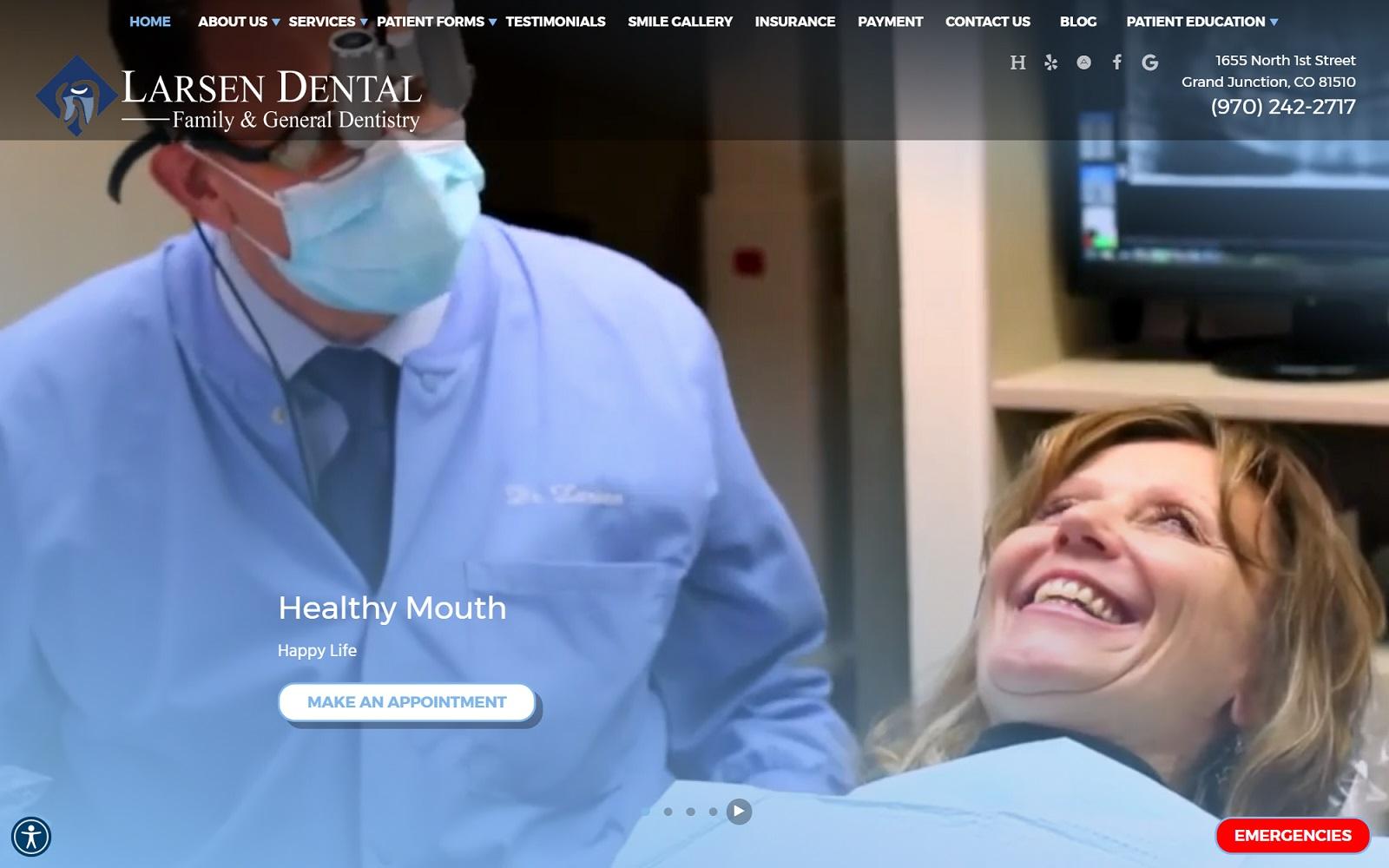Click the Make an Appointment button
Screen dimensions: 1389x868
click(406, 702)
